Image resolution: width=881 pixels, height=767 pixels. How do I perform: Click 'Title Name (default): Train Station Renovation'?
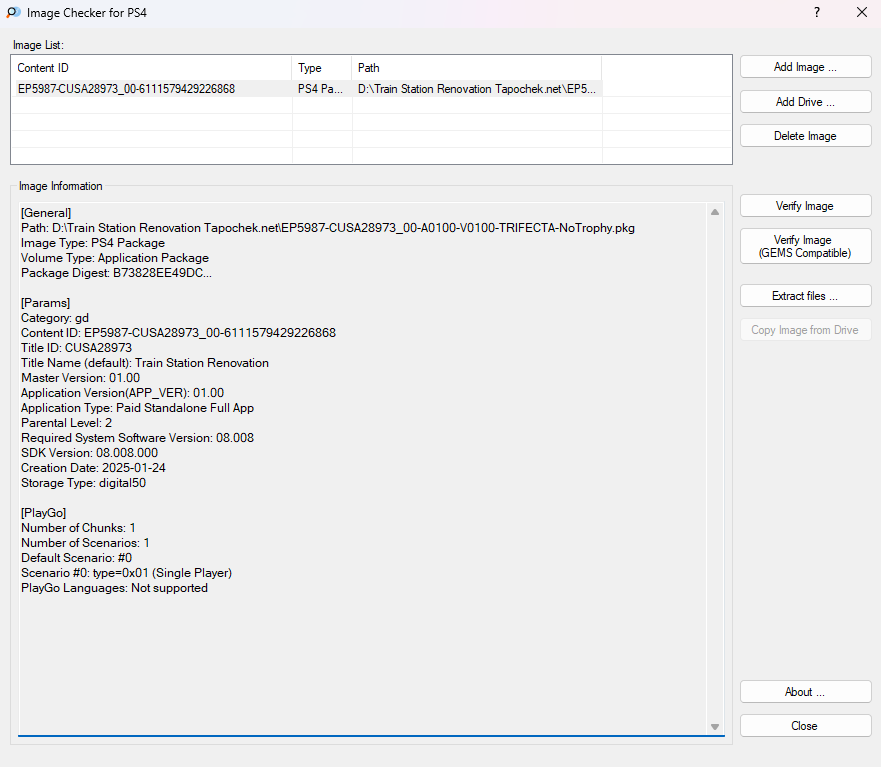145,363
